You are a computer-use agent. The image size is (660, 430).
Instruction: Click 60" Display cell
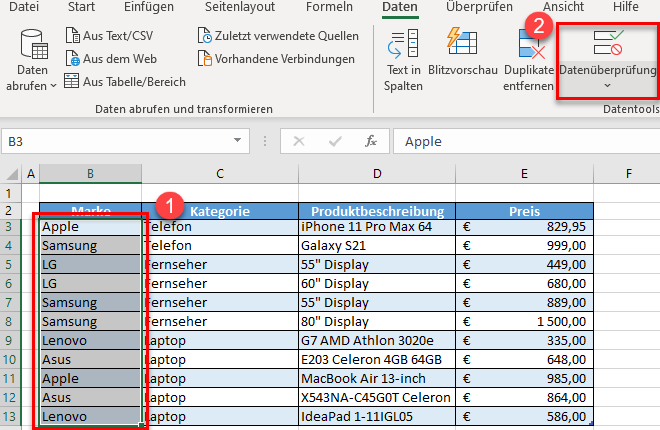click(x=377, y=284)
